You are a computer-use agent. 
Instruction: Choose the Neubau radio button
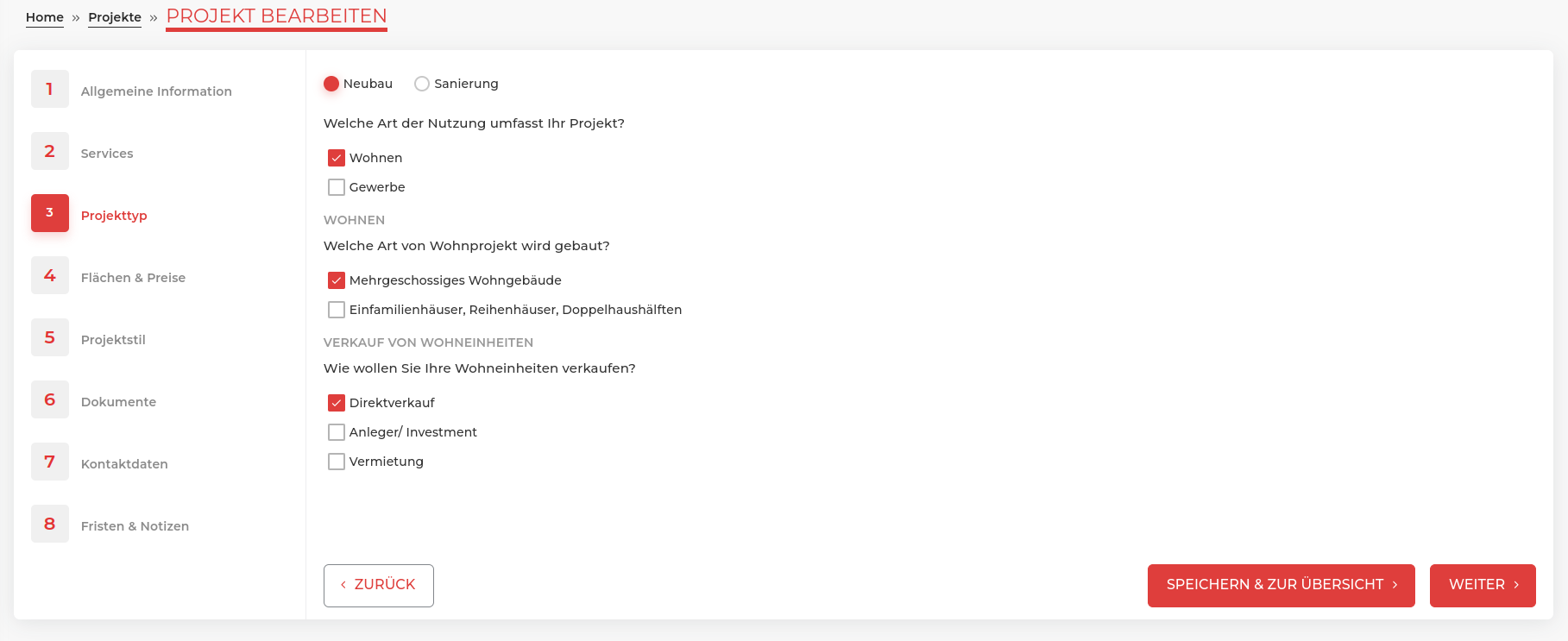pyautogui.click(x=331, y=84)
